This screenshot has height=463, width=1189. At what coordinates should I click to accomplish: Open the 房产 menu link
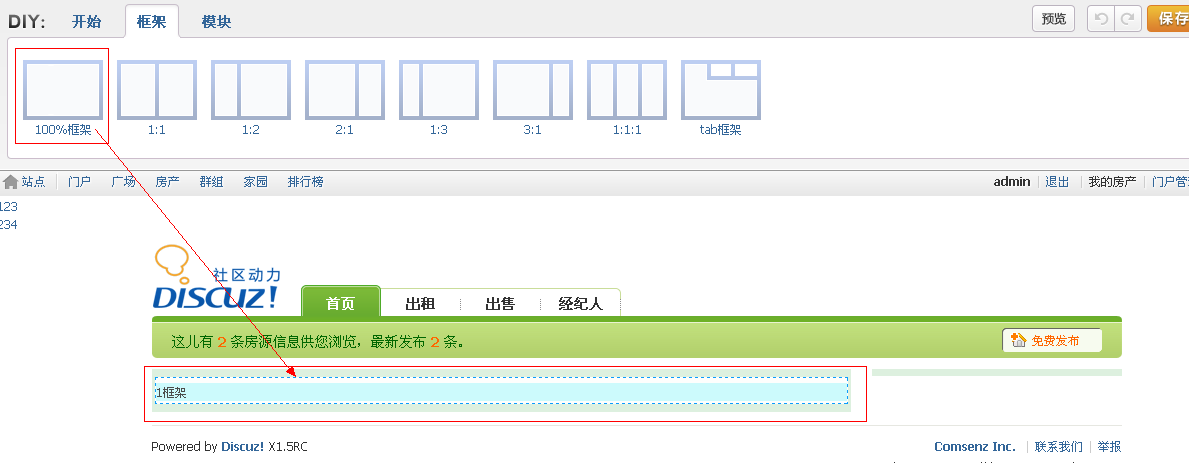[168, 182]
